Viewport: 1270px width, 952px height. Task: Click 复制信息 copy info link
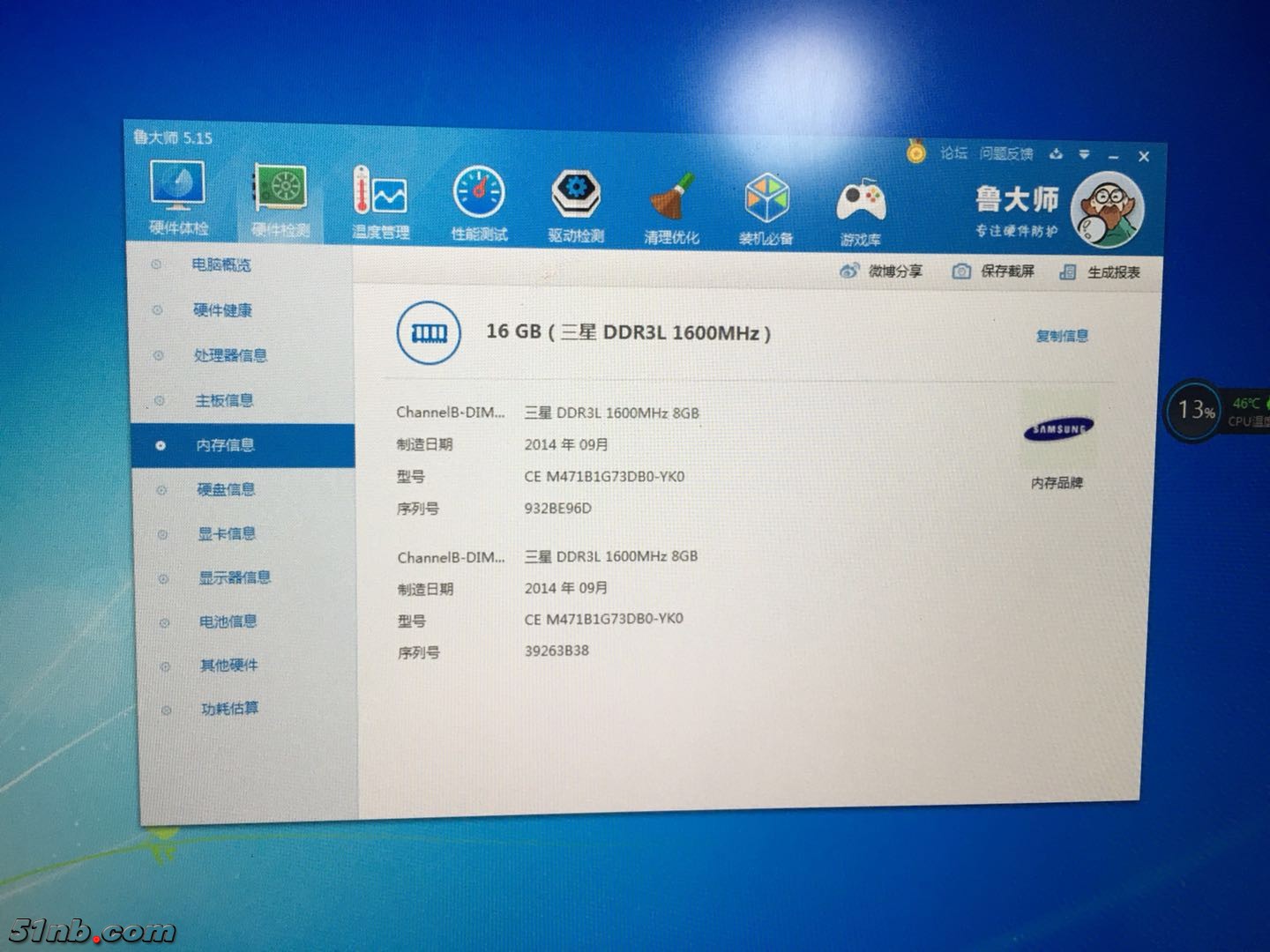1062,336
